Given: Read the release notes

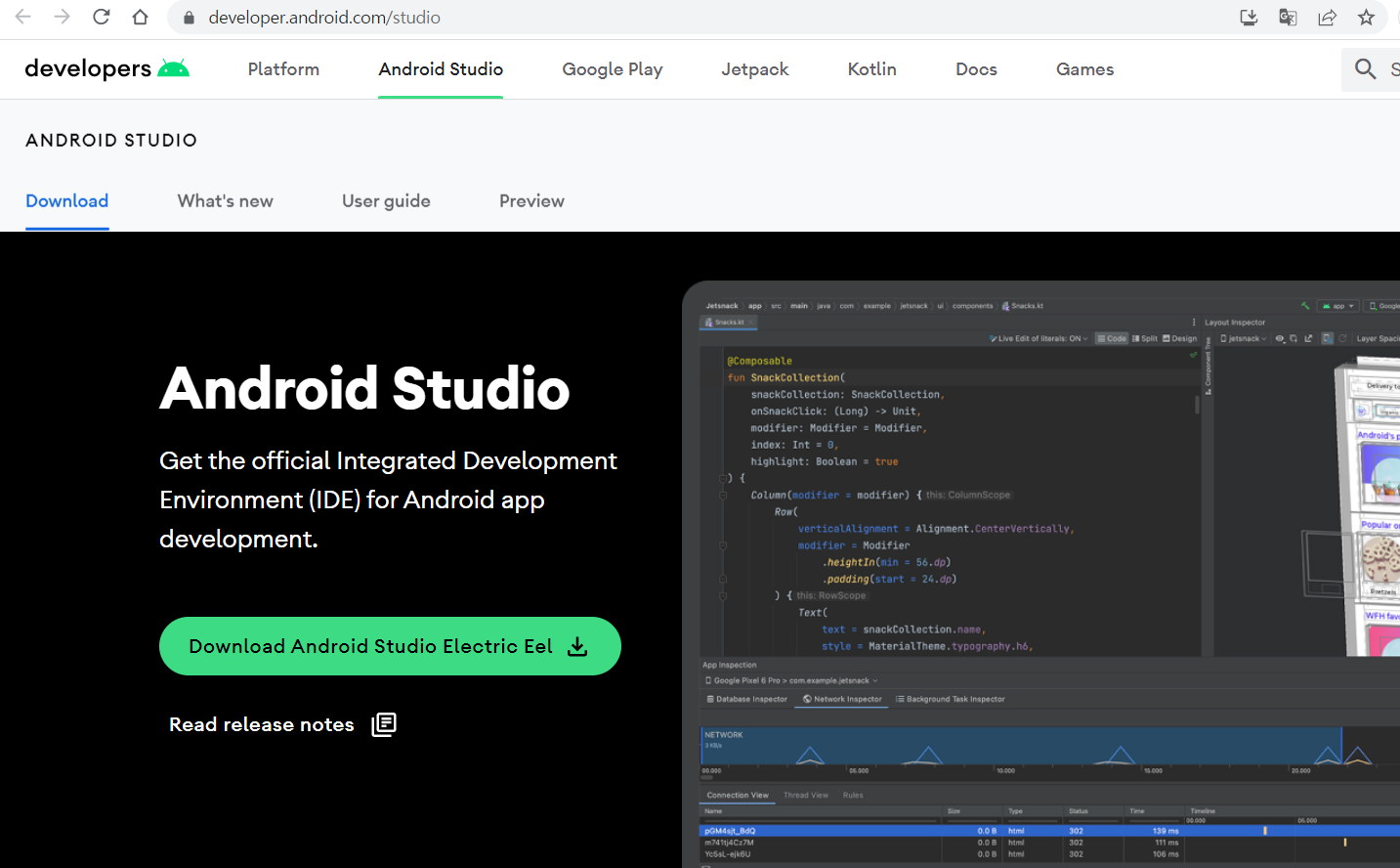Looking at the screenshot, I should coord(261,724).
